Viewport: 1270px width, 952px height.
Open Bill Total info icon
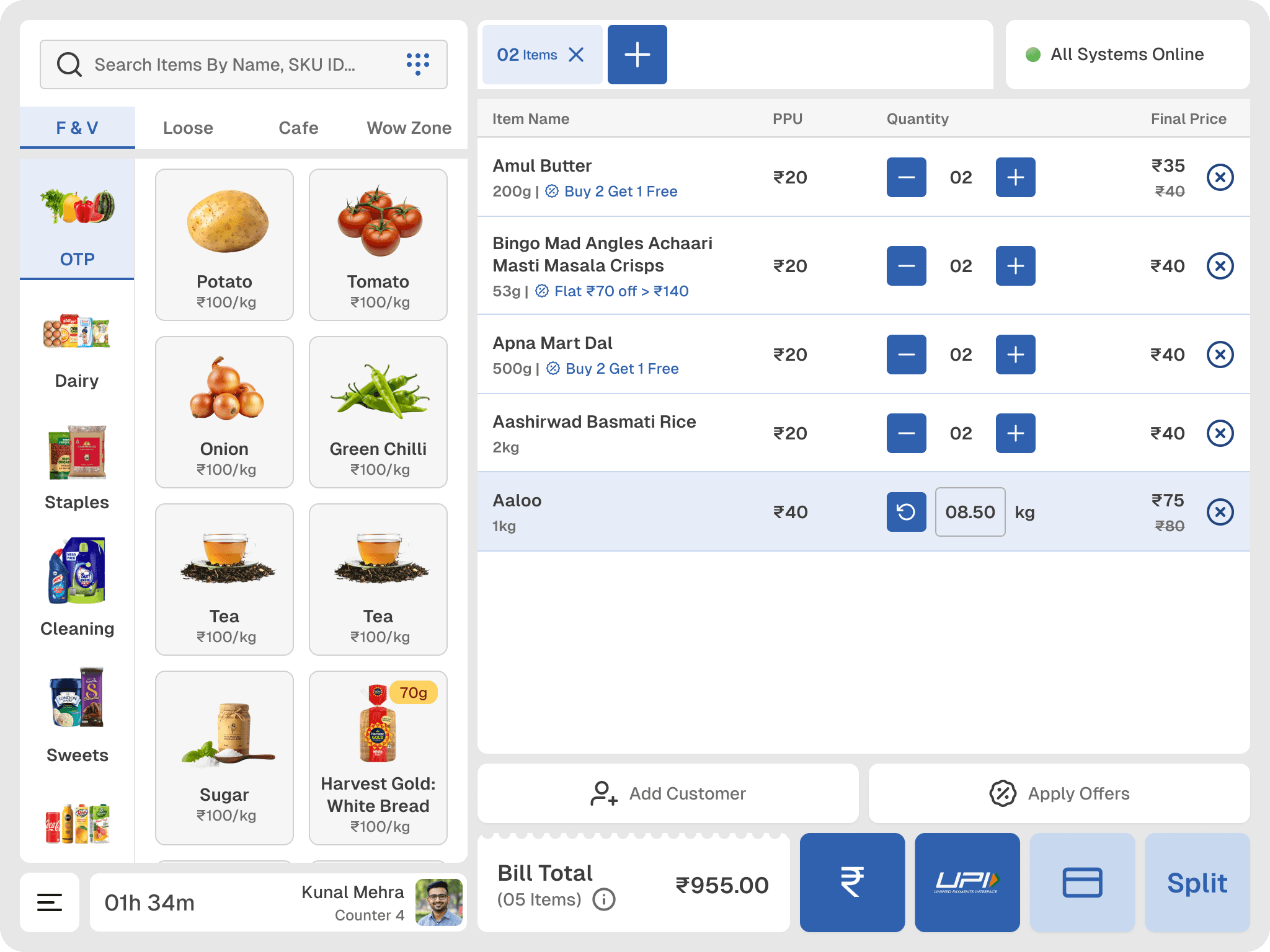pyautogui.click(x=604, y=899)
